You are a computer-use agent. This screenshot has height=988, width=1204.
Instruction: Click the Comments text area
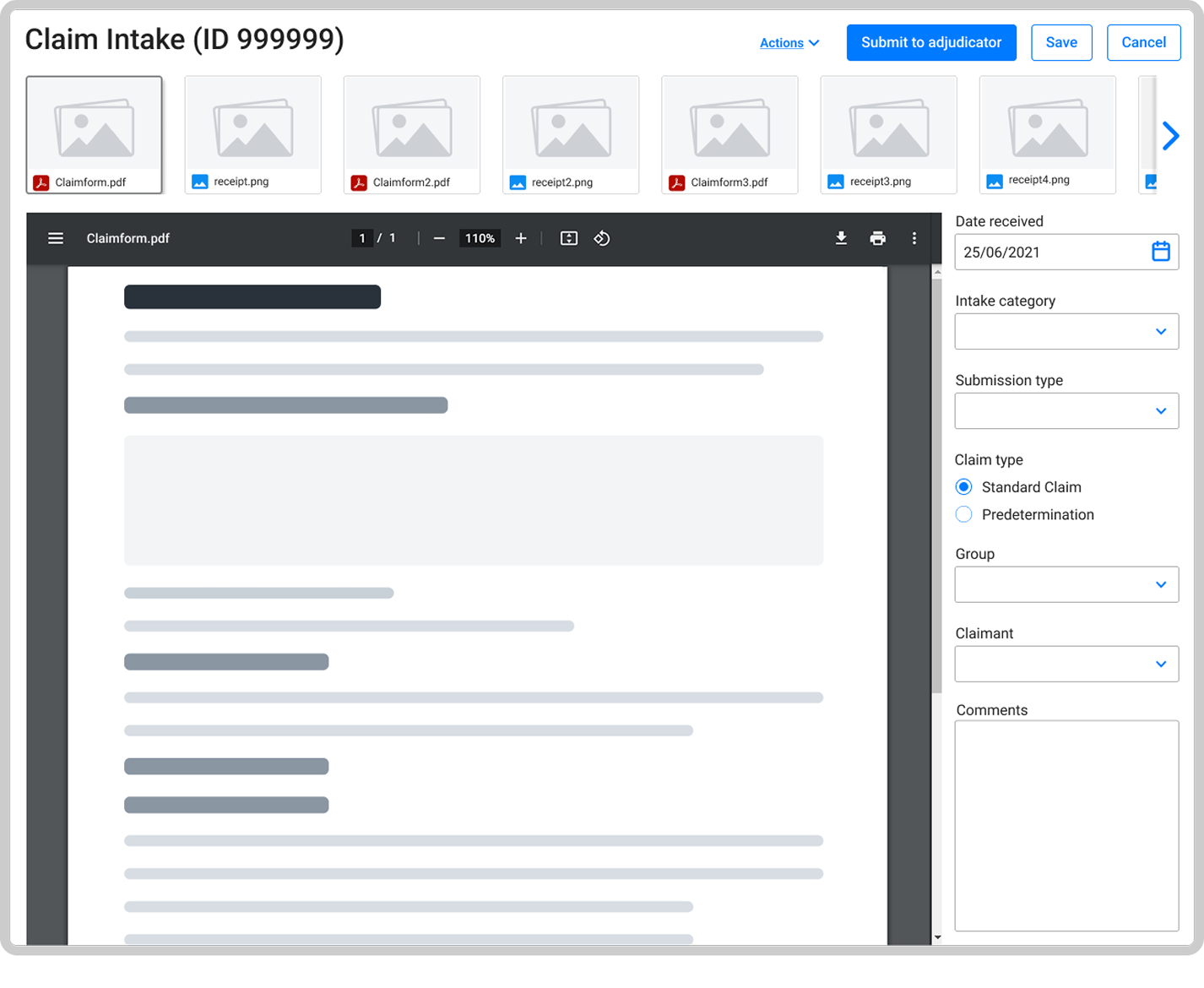click(1066, 826)
